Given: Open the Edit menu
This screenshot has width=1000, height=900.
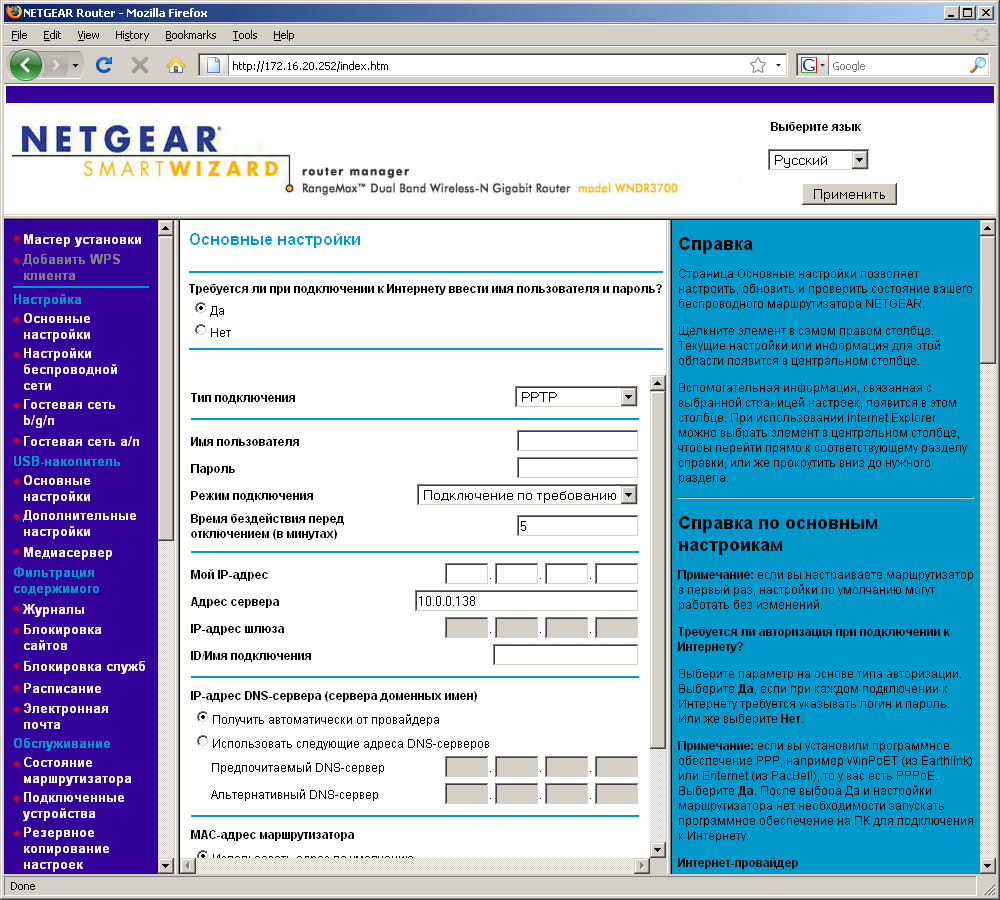Looking at the screenshot, I should tap(52, 35).
